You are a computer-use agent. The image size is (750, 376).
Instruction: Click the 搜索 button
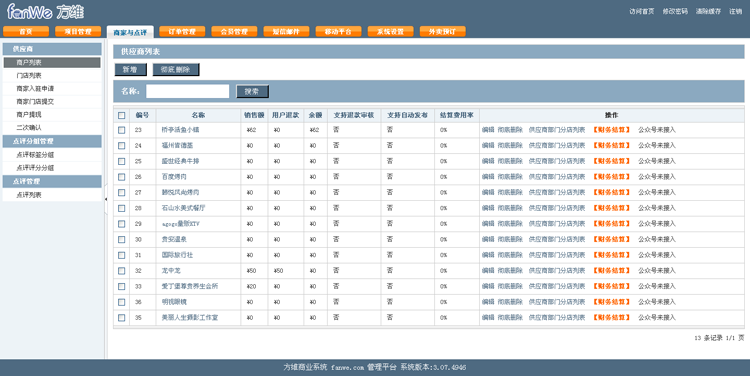click(253, 91)
